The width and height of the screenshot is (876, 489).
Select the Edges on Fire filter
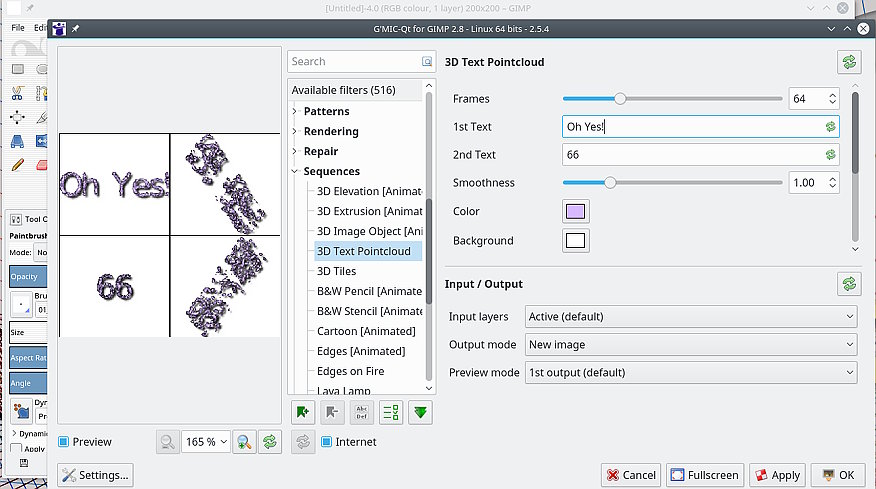[x=350, y=372]
